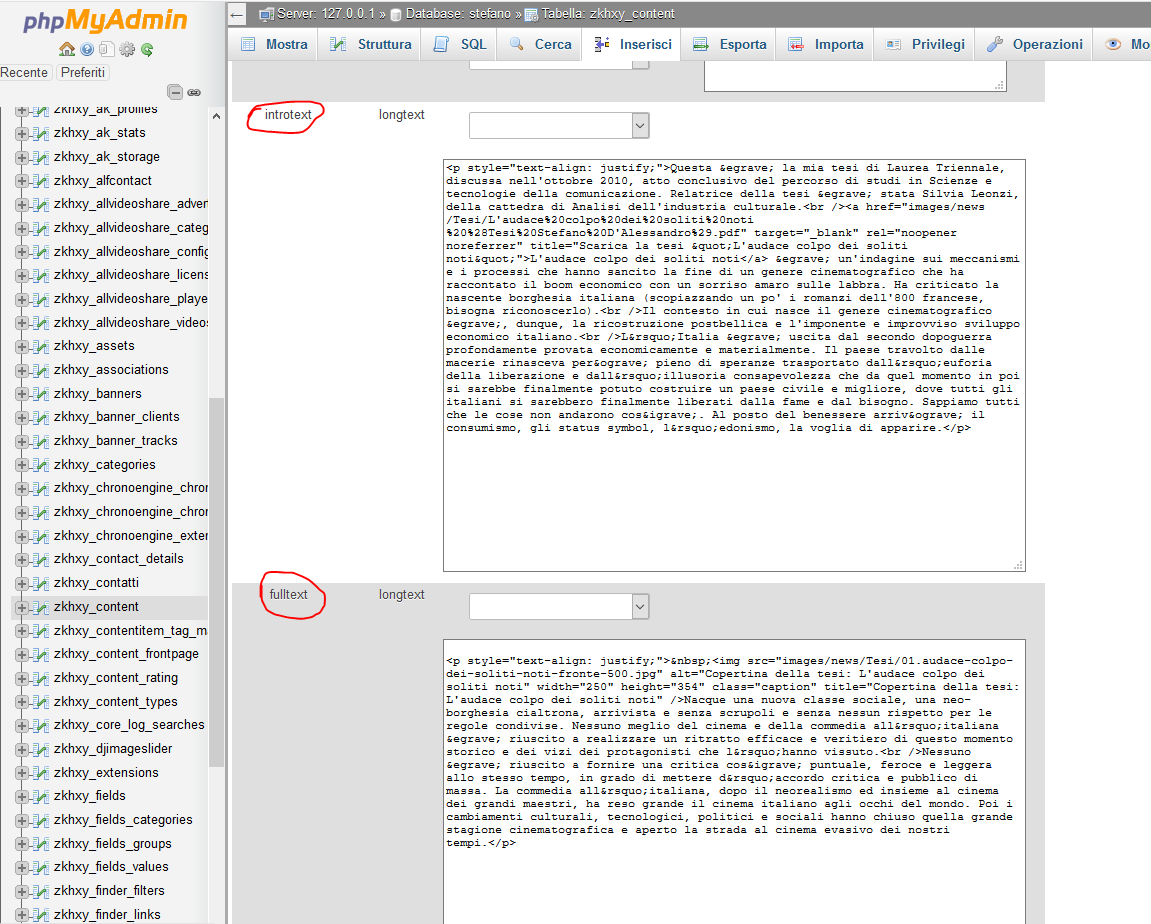Click the table icon beside zkhxy_alfcontact
This screenshot has height=924, width=1151.
(41, 181)
